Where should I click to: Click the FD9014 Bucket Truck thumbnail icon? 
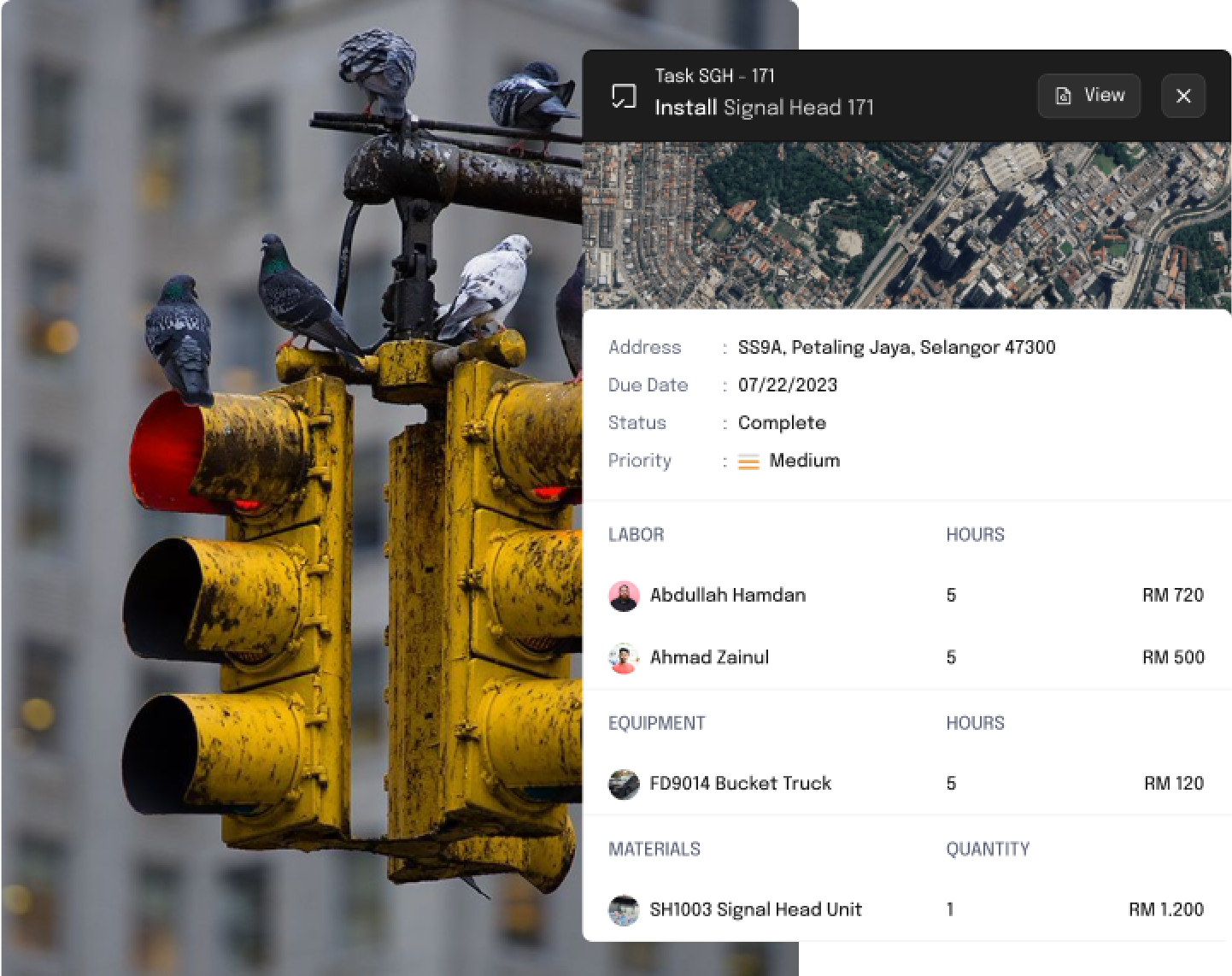624,784
